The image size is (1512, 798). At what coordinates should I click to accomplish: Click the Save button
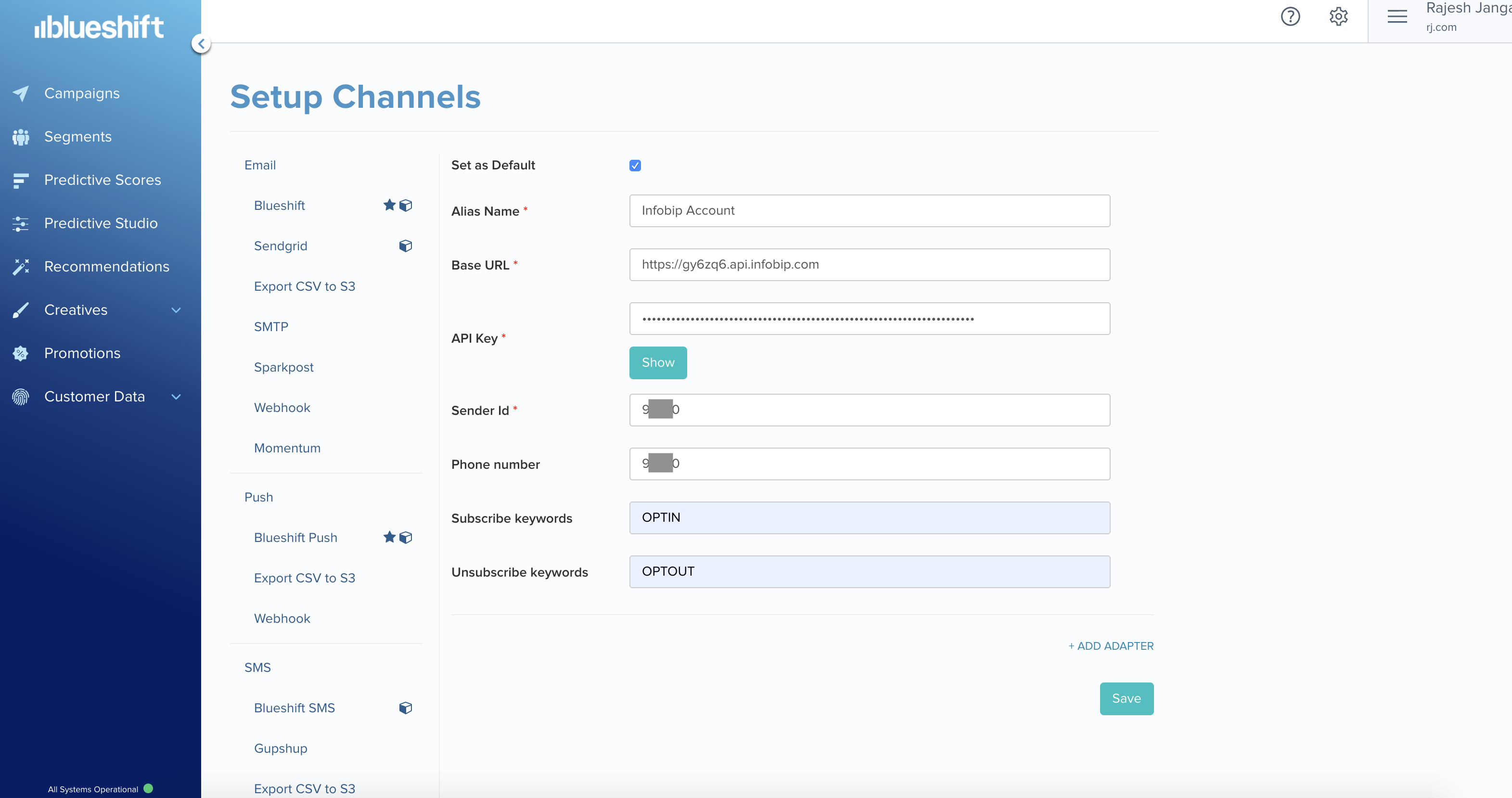pos(1126,699)
